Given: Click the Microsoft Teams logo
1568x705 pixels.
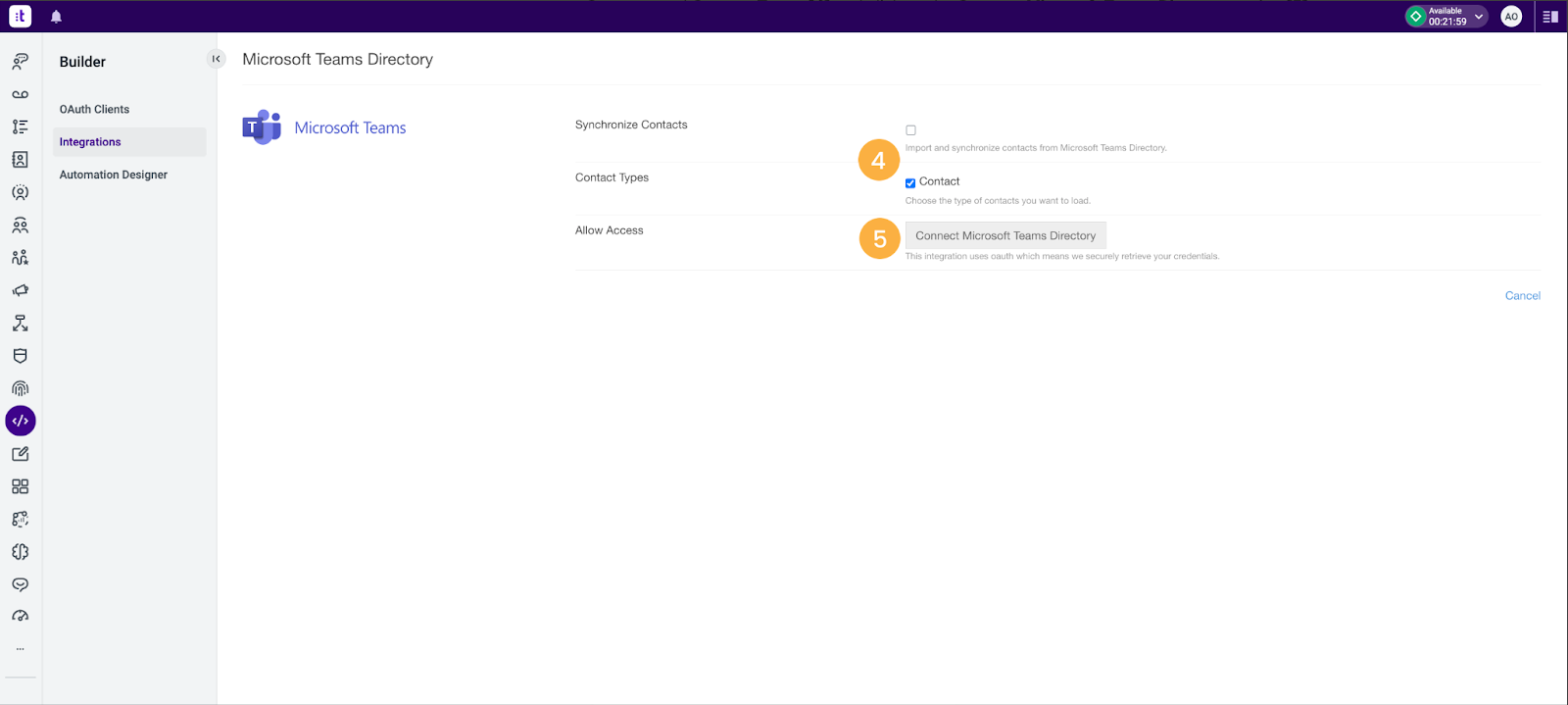Looking at the screenshot, I should click(x=262, y=127).
